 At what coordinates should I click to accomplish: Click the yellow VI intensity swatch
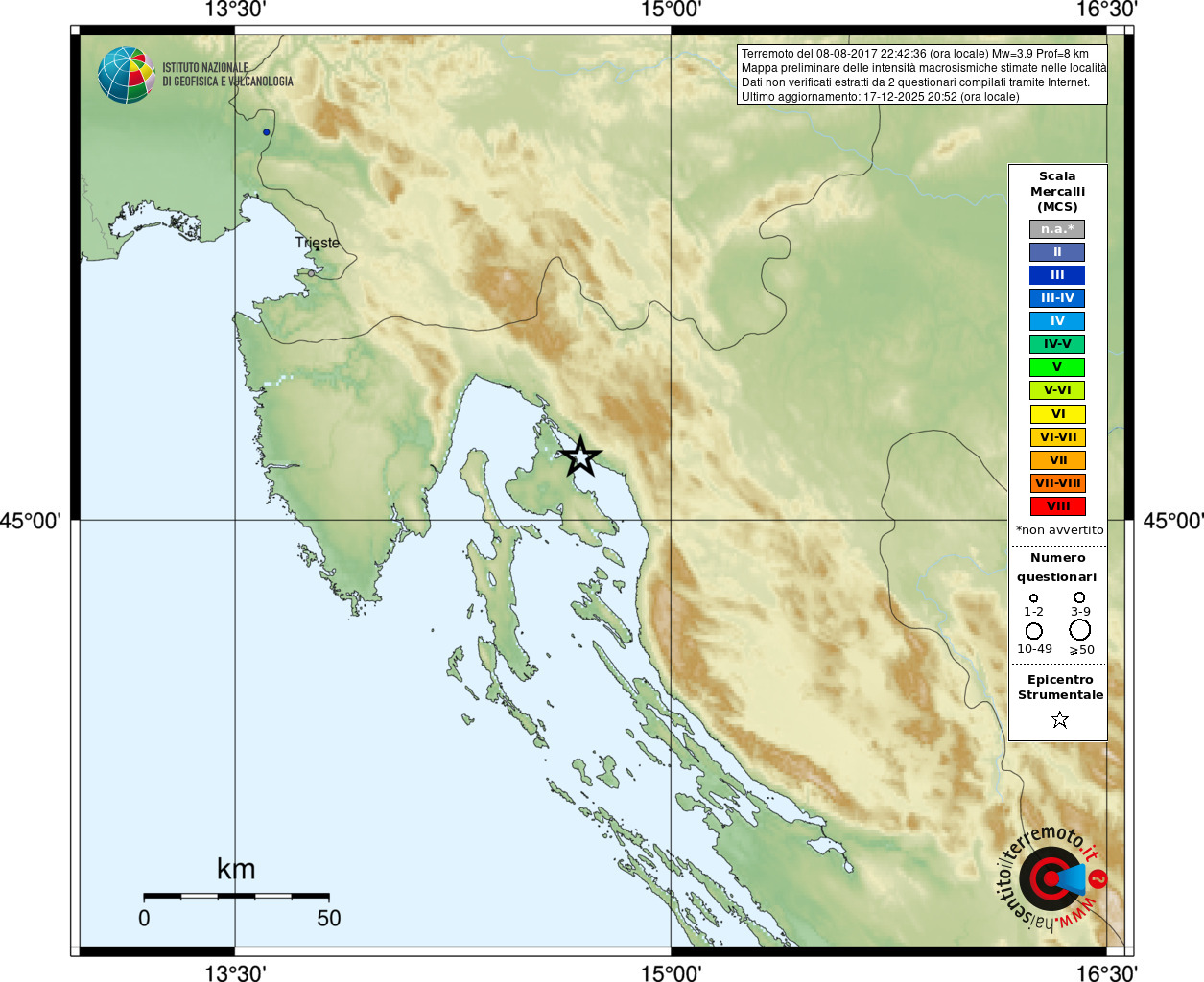click(1057, 414)
